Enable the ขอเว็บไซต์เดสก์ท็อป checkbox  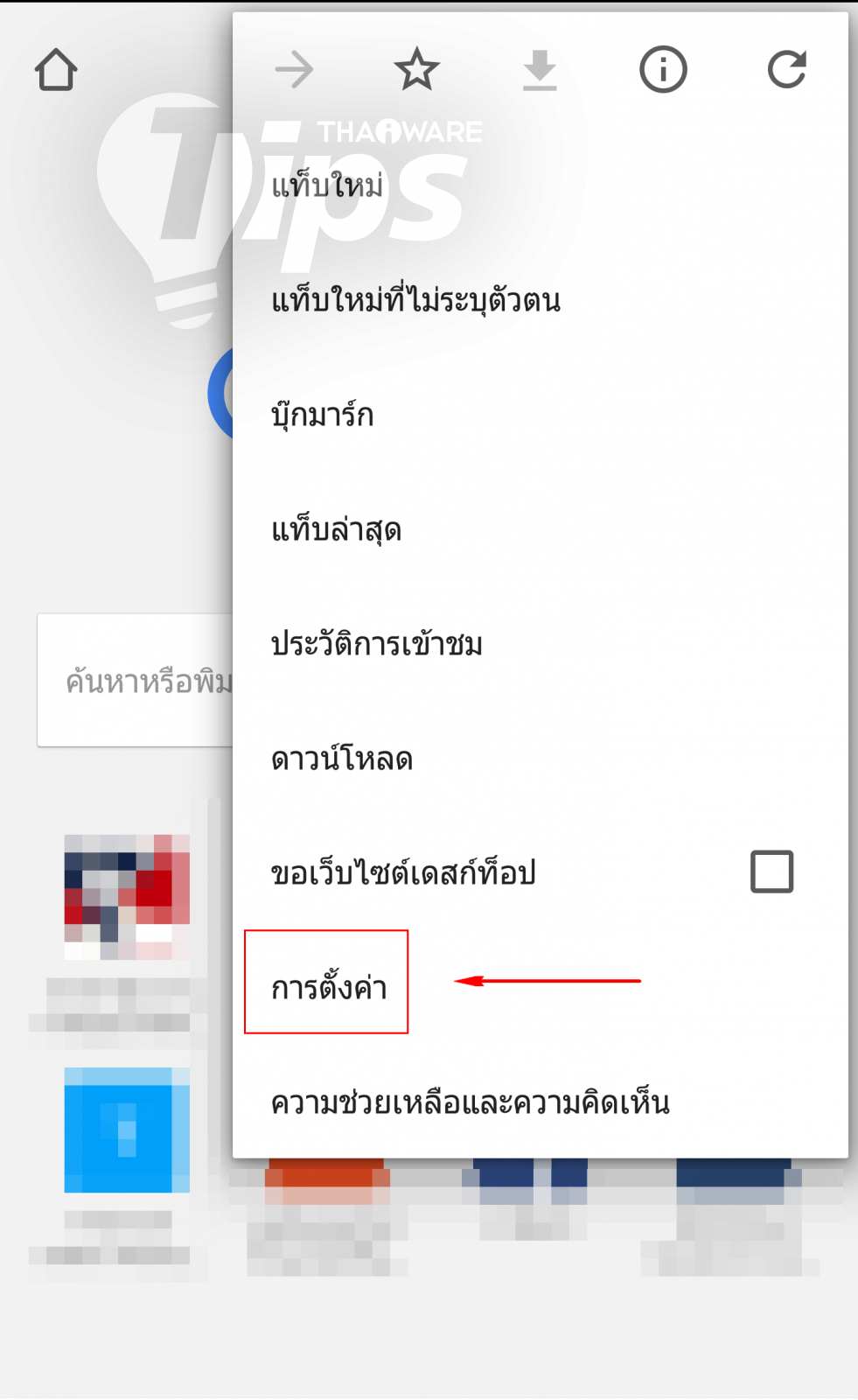771,871
